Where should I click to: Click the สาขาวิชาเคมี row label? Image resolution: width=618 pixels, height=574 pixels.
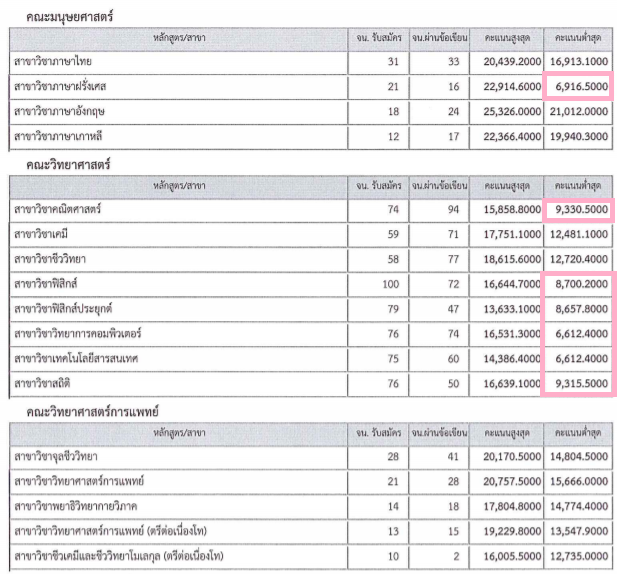(41, 234)
